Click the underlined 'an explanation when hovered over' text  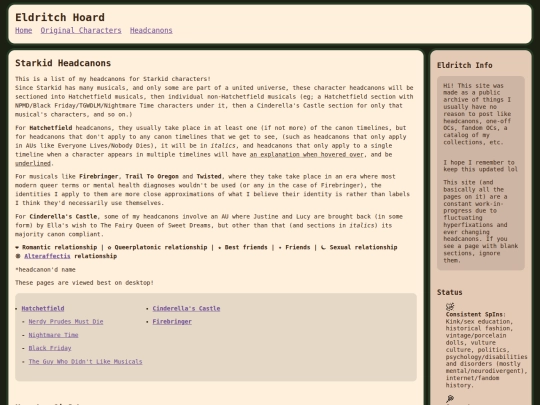point(307,155)
